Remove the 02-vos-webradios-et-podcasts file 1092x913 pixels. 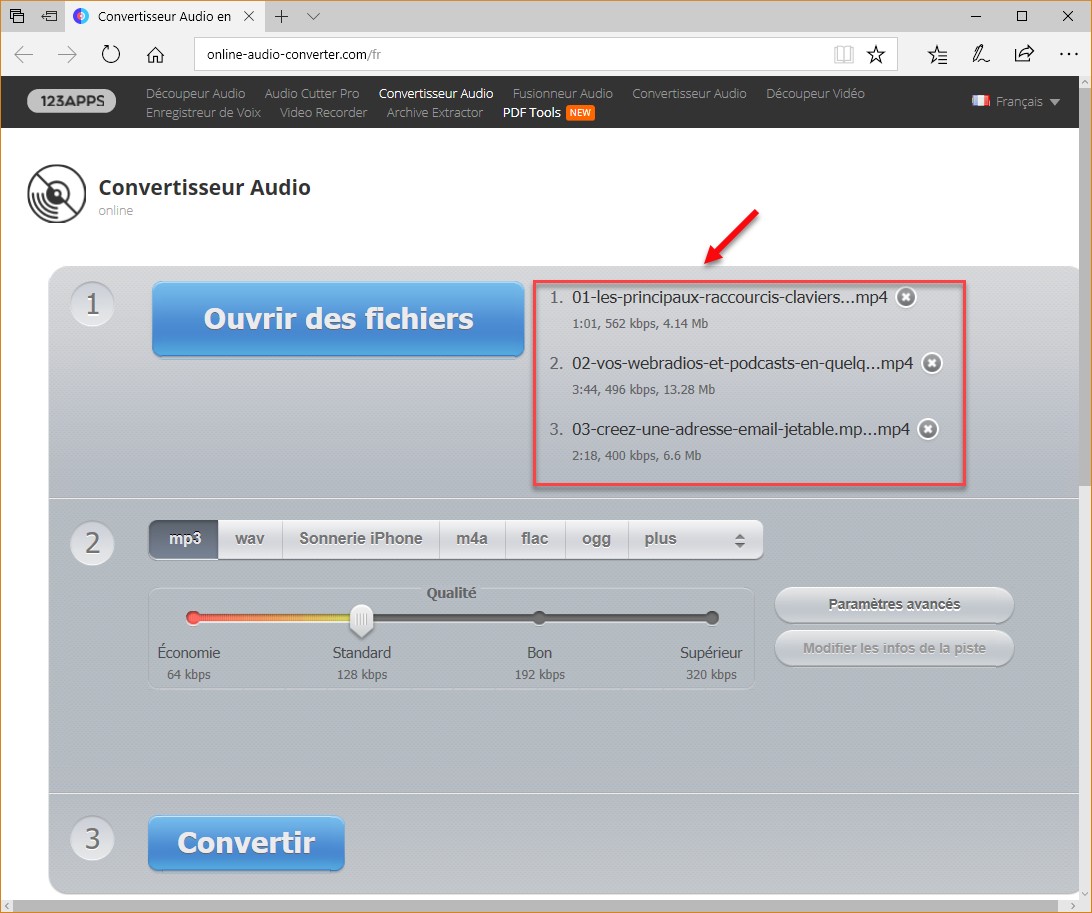click(x=931, y=363)
